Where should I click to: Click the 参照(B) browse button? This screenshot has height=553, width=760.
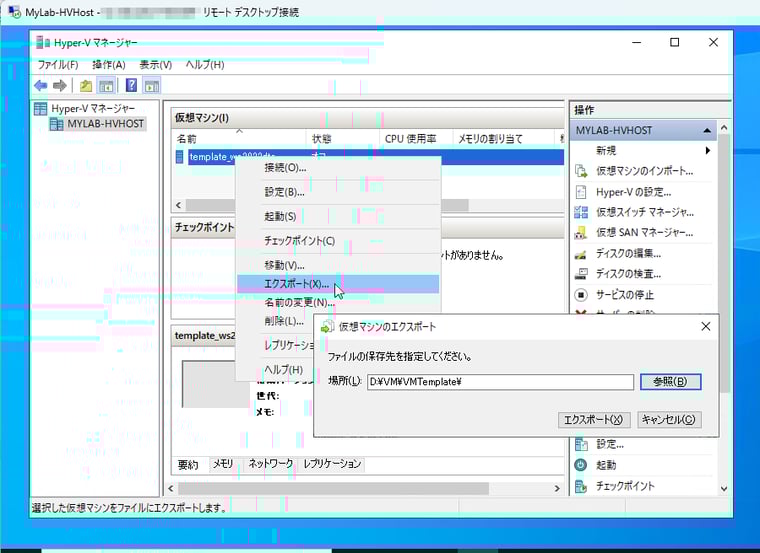pos(670,381)
